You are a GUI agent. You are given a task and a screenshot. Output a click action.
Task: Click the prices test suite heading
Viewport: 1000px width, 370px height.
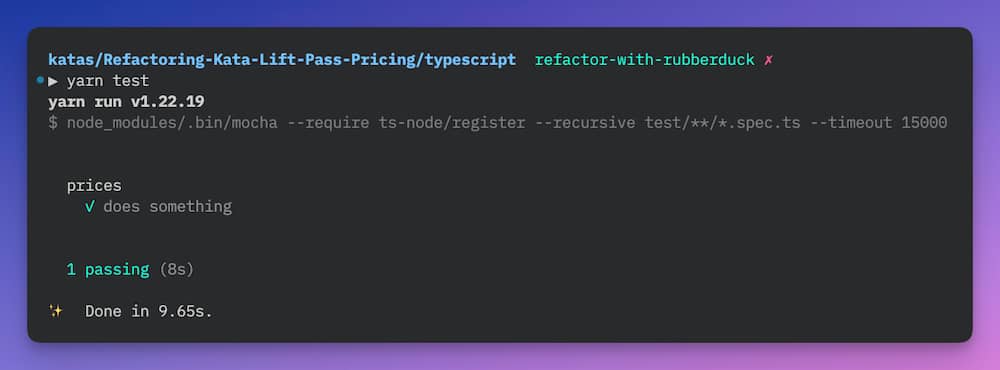point(94,186)
